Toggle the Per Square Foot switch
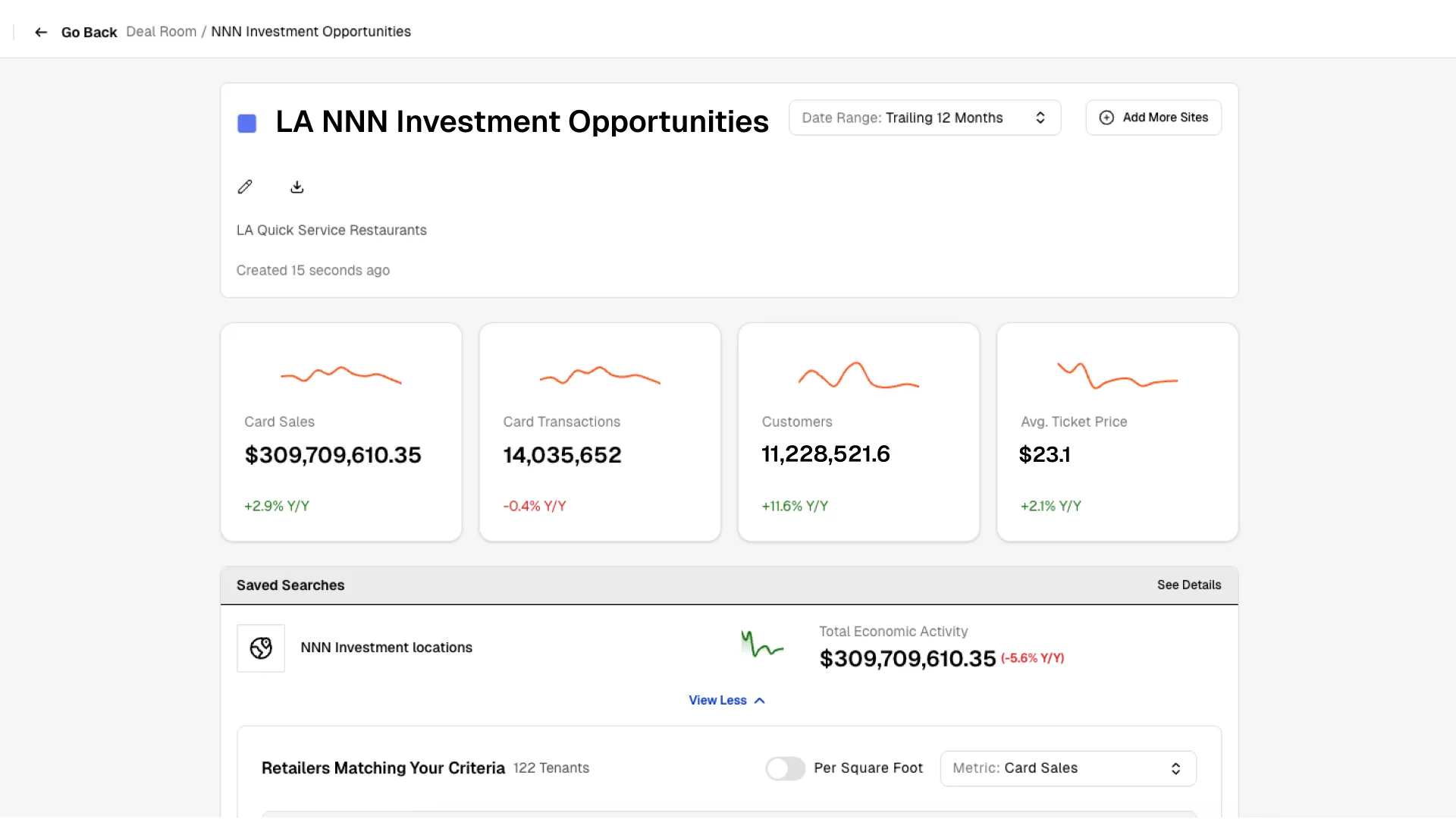This screenshot has width=1456, height=819. 785,768
